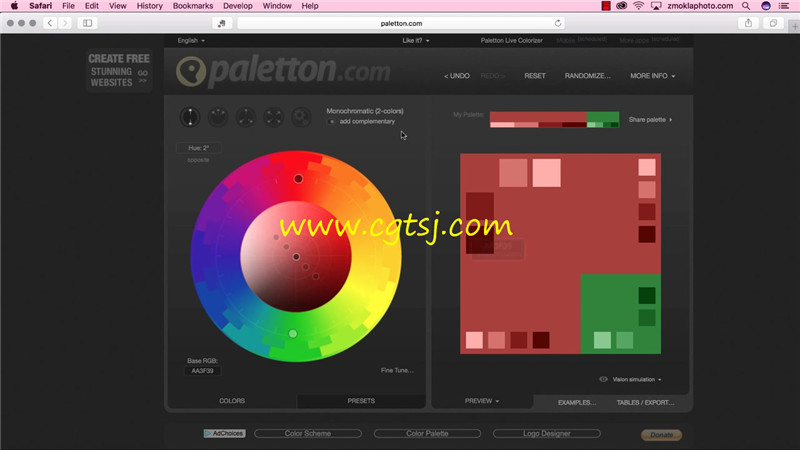Open the RANDOMIZE... options
The width and height of the screenshot is (800, 450).
coord(587,76)
